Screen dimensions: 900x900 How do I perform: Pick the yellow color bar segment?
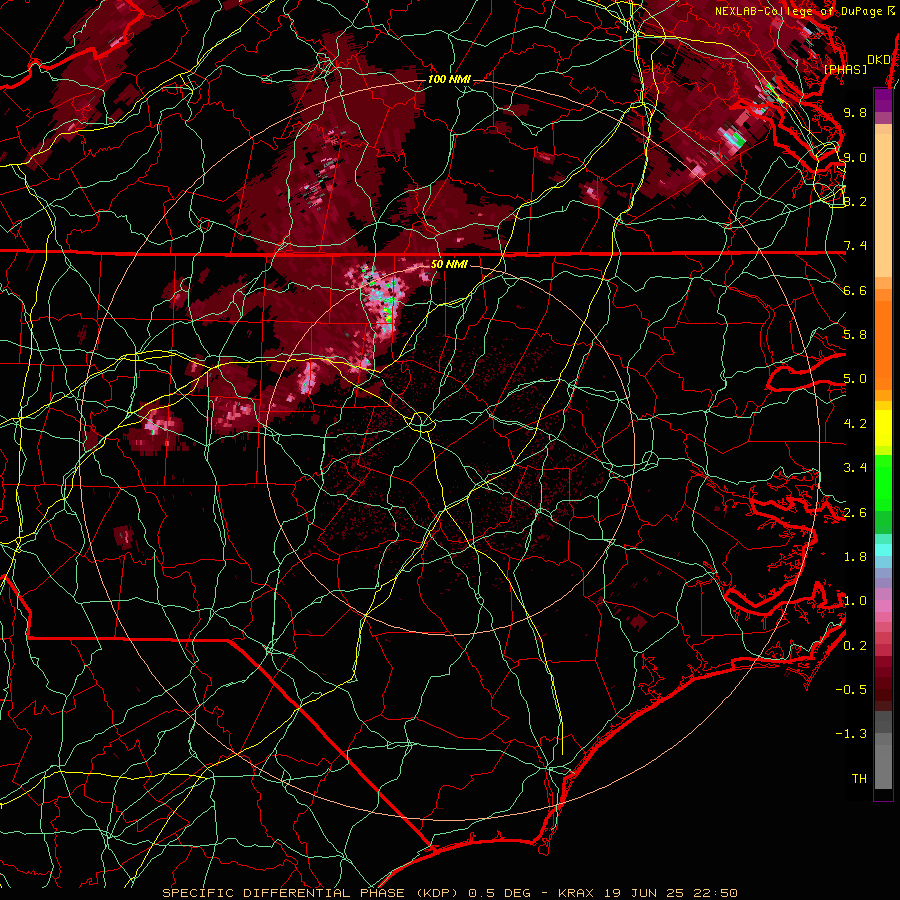click(x=883, y=428)
